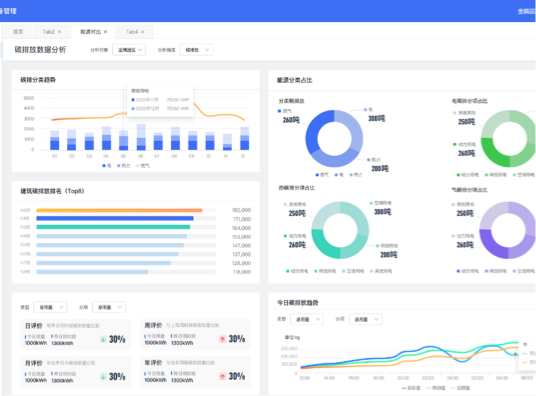Toggle 电 legend in 碳排分类趋势 chart
The height and width of the screenshot is (396, 536).
107,166
